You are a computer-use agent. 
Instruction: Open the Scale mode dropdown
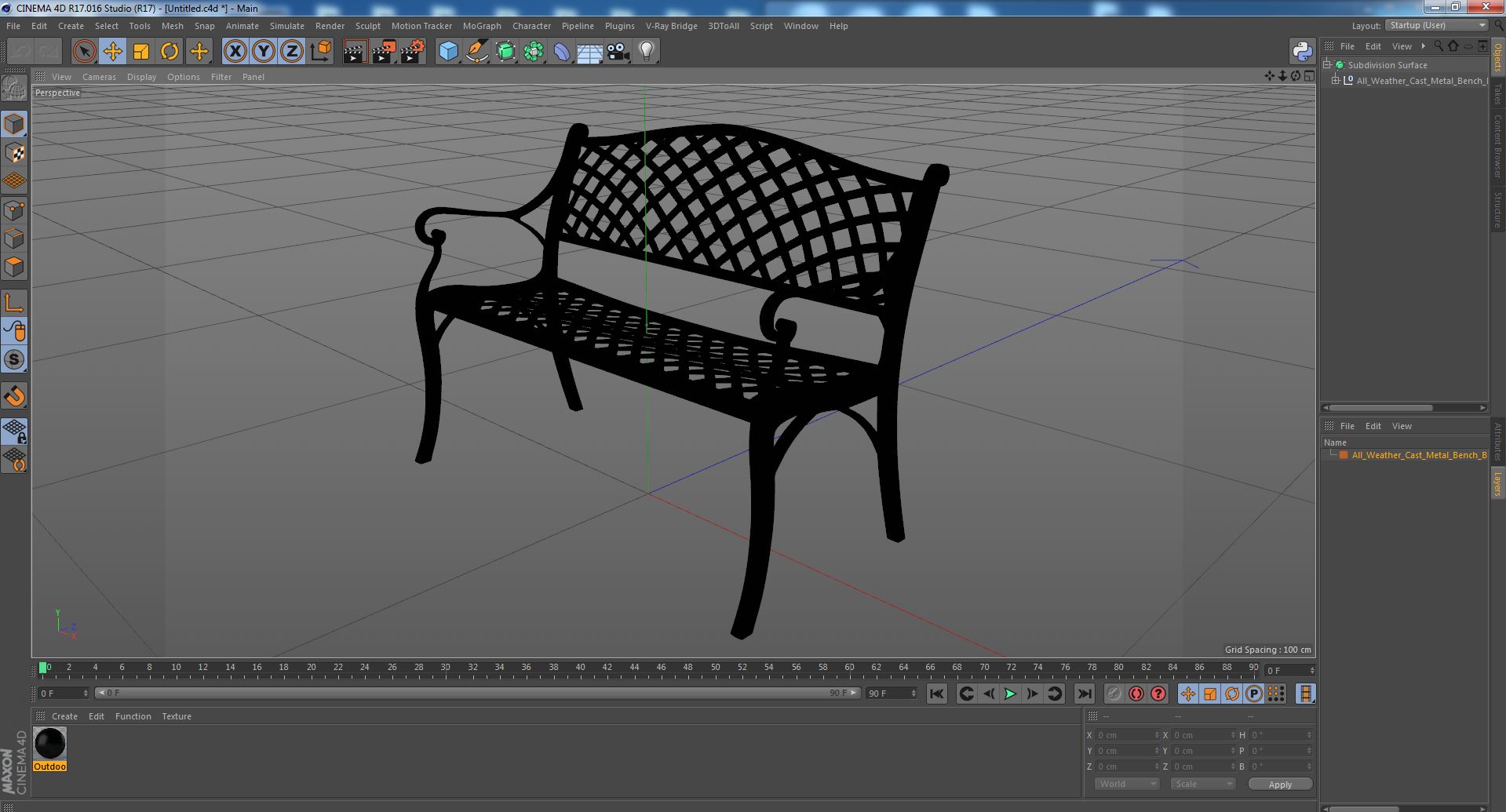pyautogui.click(x=1202, y=784)
